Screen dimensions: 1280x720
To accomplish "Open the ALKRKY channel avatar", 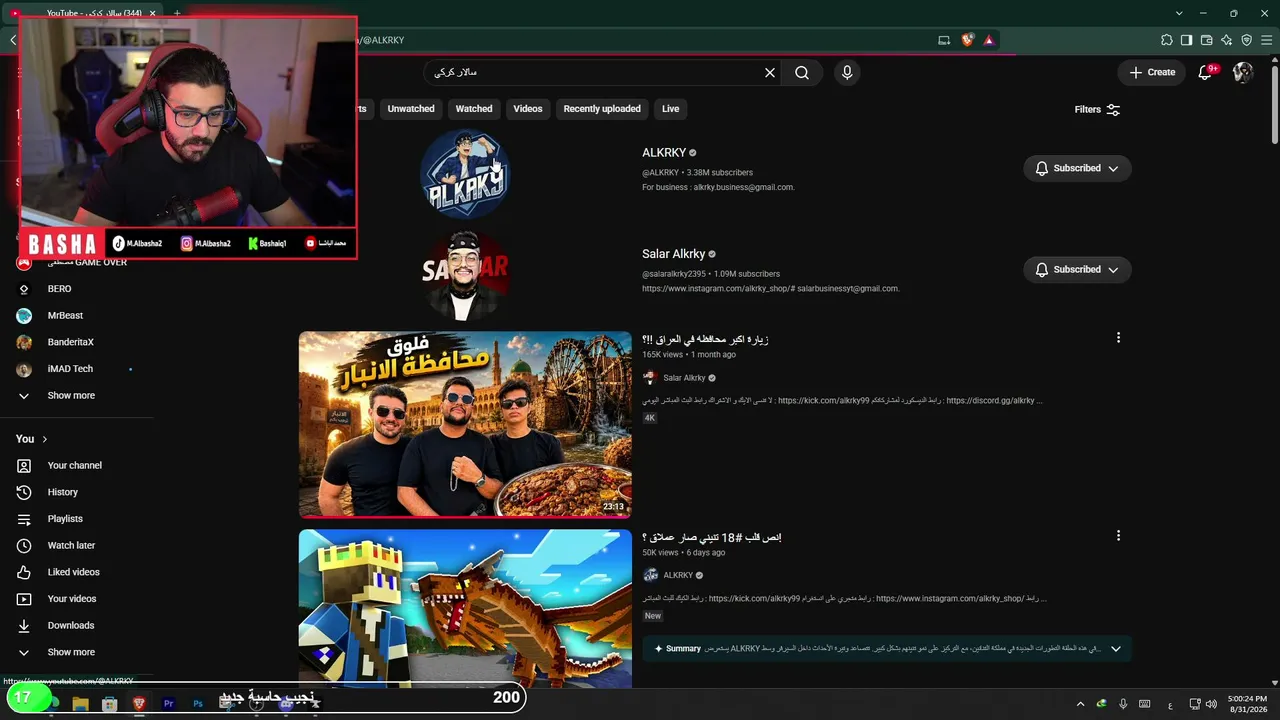I will pos(465,174).
